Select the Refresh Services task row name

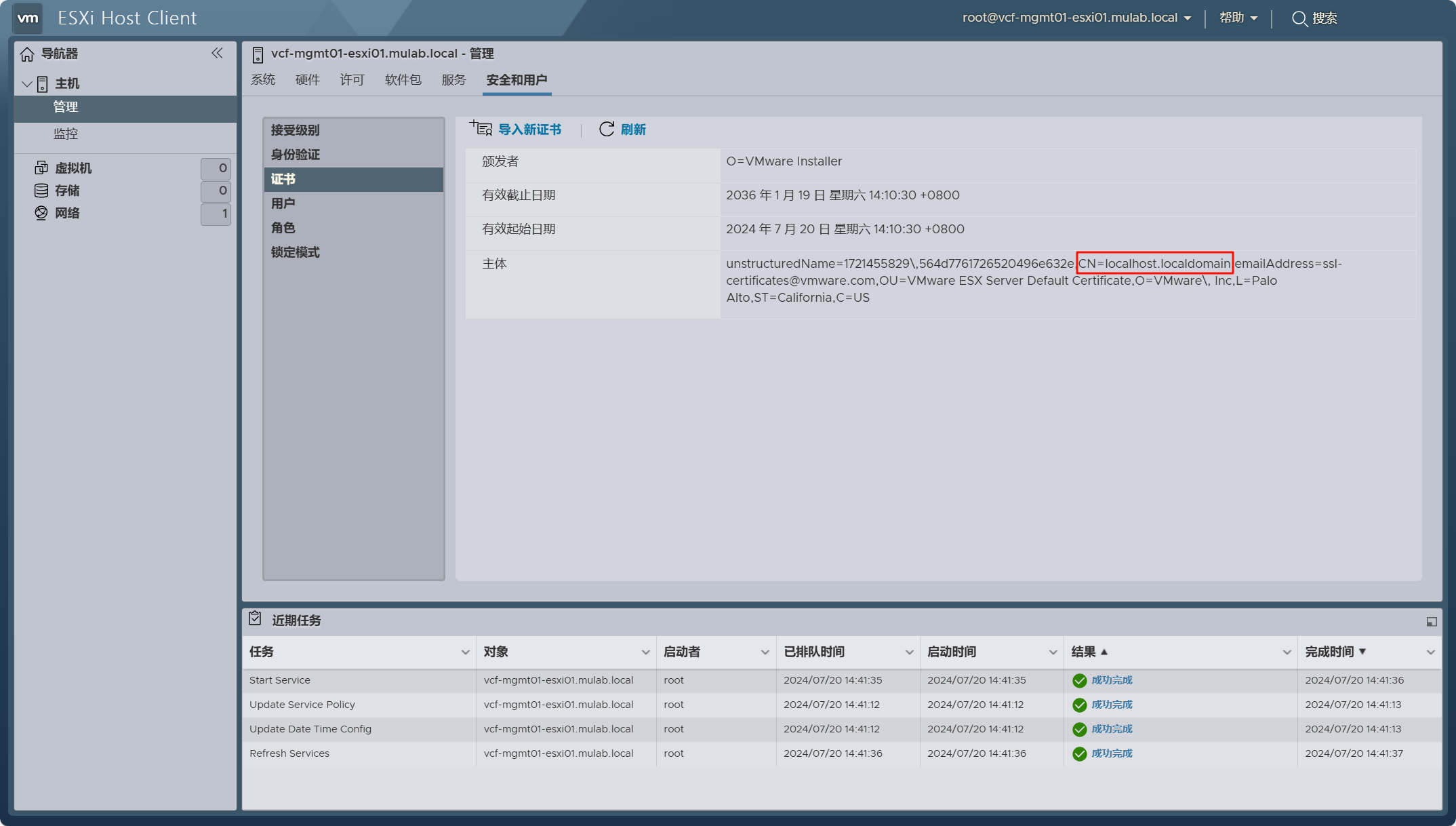point(289,753)
